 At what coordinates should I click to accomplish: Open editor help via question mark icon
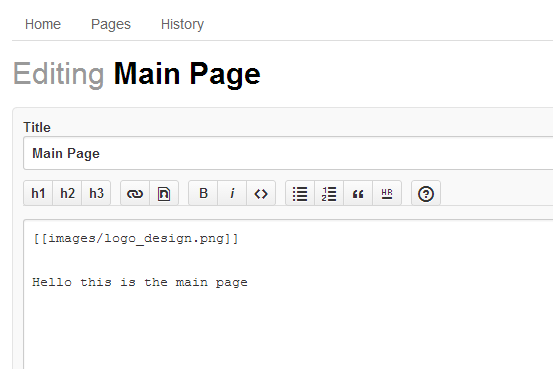tap(426, 193)
